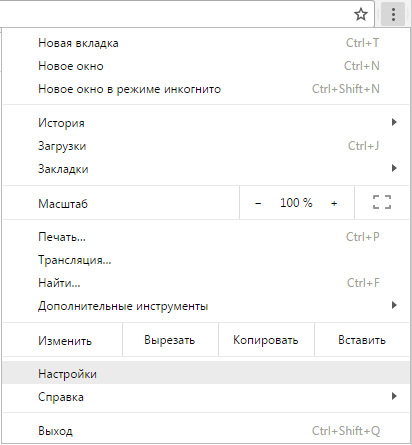Start Трансляция… casting
This screenshot has width=412, height=445.
[206, 260]
